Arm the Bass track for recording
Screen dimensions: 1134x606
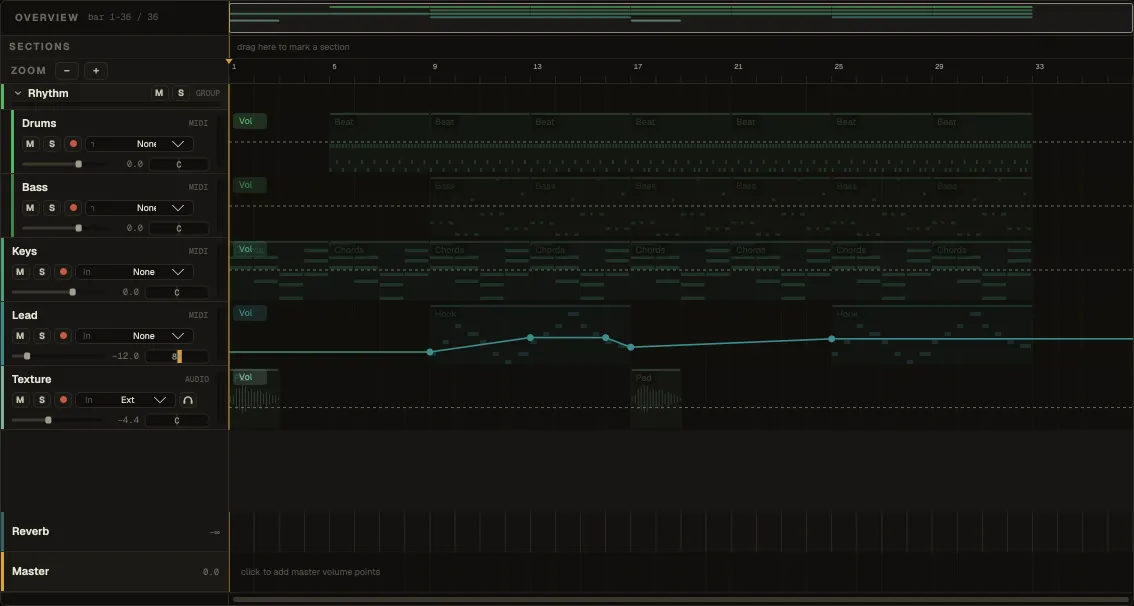pos(73,208)
